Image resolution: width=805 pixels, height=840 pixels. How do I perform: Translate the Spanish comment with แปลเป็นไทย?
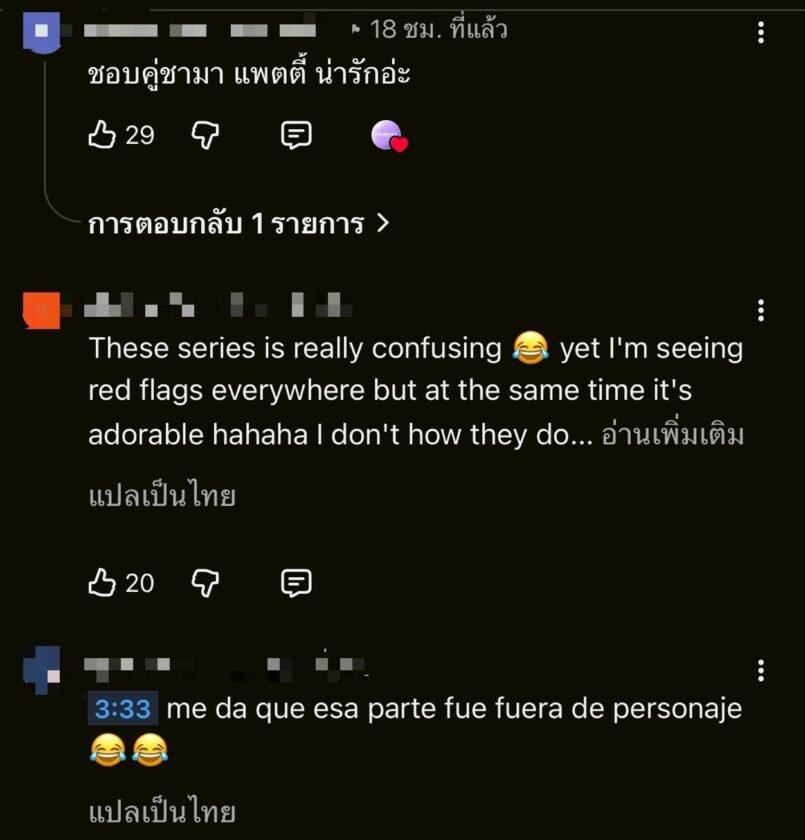pos(162,812)
